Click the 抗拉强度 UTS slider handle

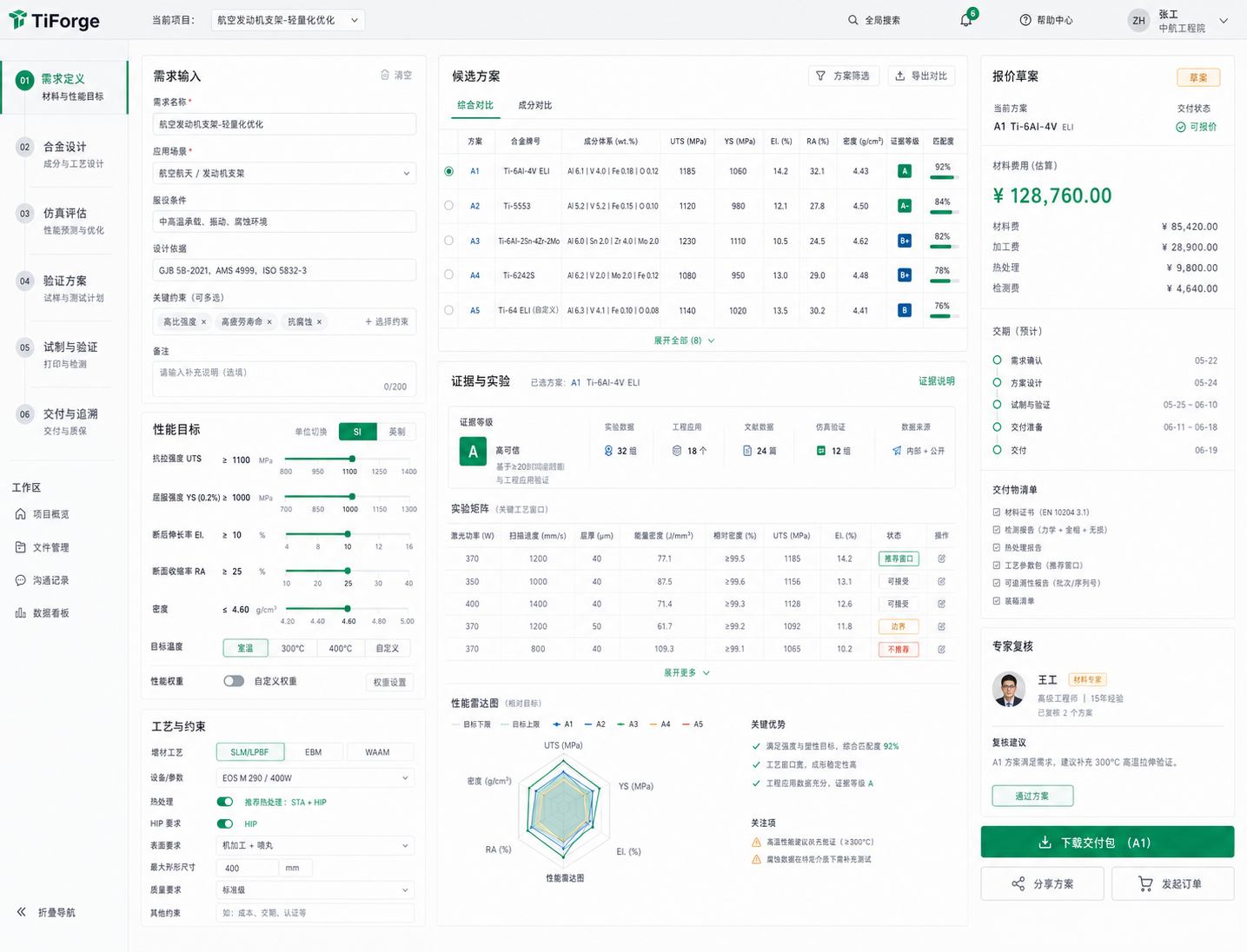click(x=352, y=459)
